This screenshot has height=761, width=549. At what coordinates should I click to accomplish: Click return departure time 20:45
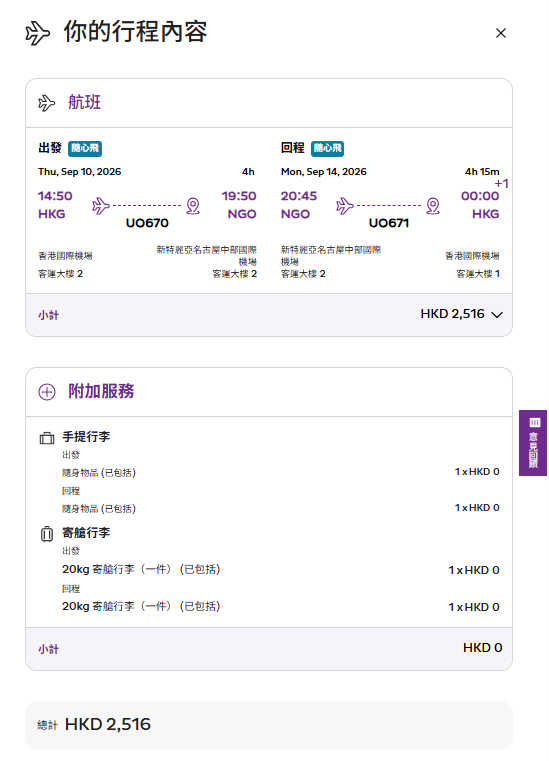pyautogui.click(x=299, y=196)
